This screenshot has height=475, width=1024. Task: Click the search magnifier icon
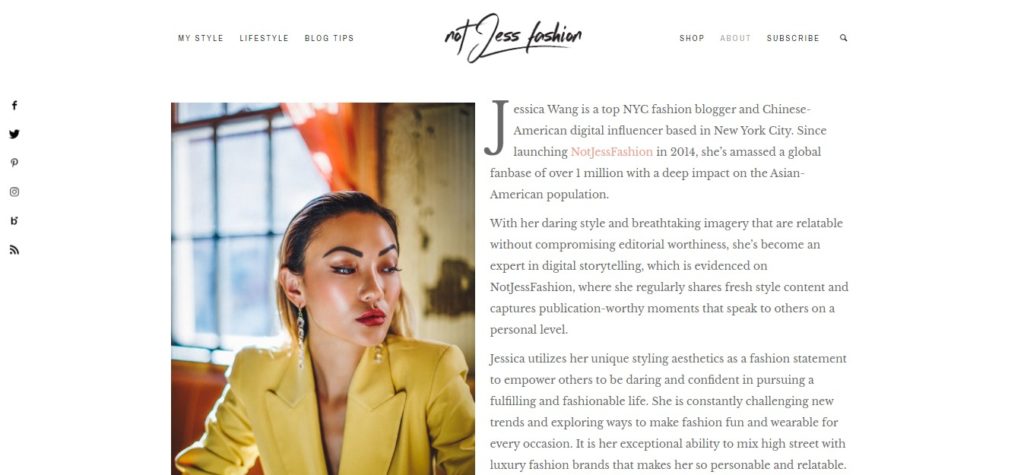(x=843, y=38)
